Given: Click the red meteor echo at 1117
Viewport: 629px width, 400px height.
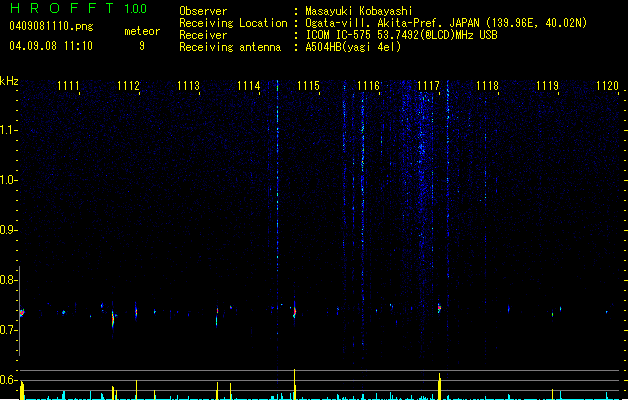Looking at the screenshot, I should click(x=439, y=308).
